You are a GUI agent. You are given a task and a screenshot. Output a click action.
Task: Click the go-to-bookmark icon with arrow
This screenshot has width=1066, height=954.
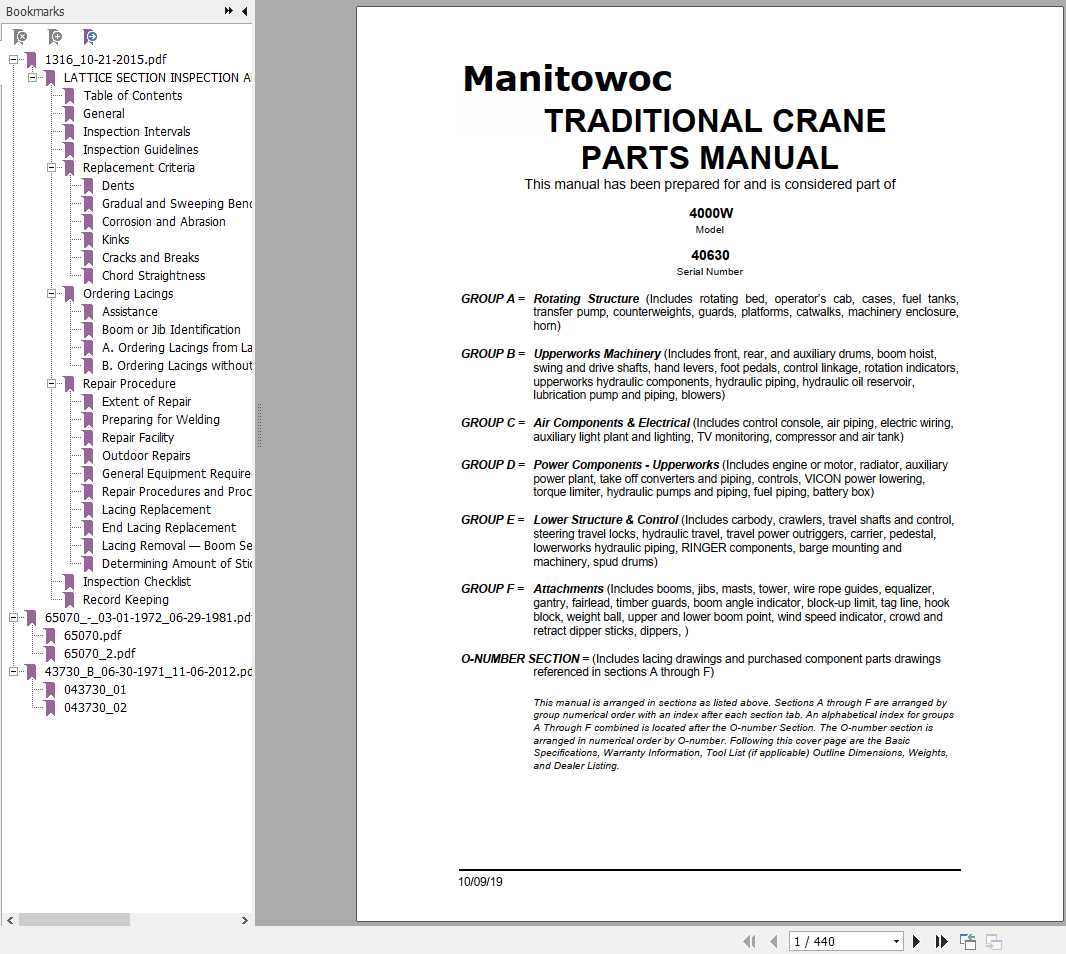90,37
